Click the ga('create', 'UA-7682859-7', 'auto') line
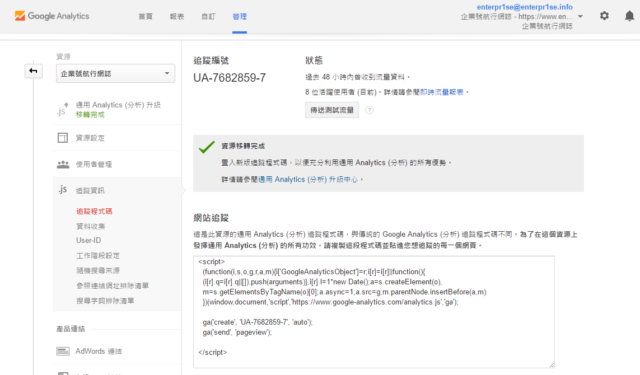Image resolution: width=640 pixels, height=375 pixels. tap(258, 322)
